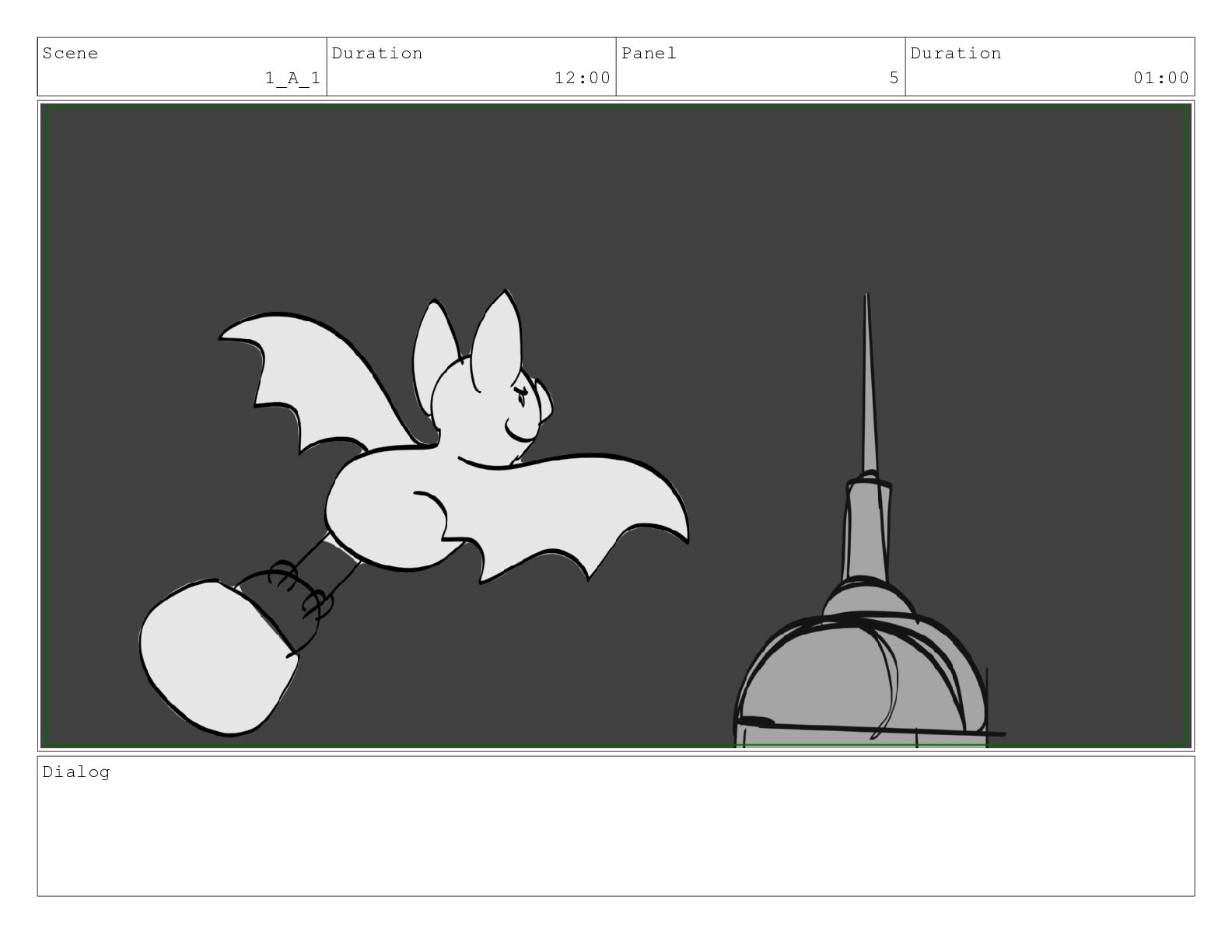Viewport: 1232px width, 952px height.
Task: Click the Panel label in header
Action: (x=649, y=54)
